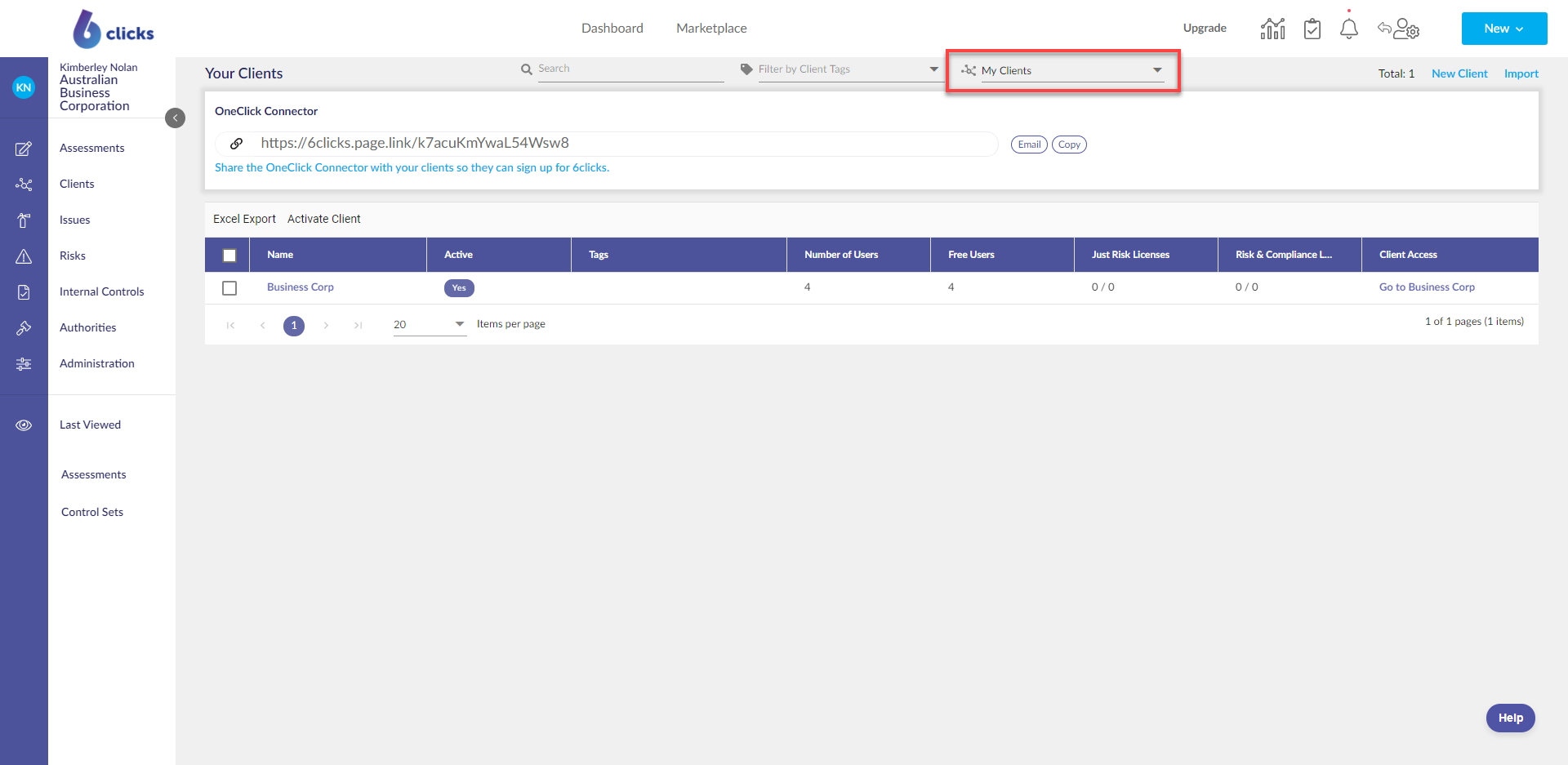The width and height of the screenshot is (1568, 765).
Task: Open Last Viewed Control Sets entry
Action: click(92, 513)
